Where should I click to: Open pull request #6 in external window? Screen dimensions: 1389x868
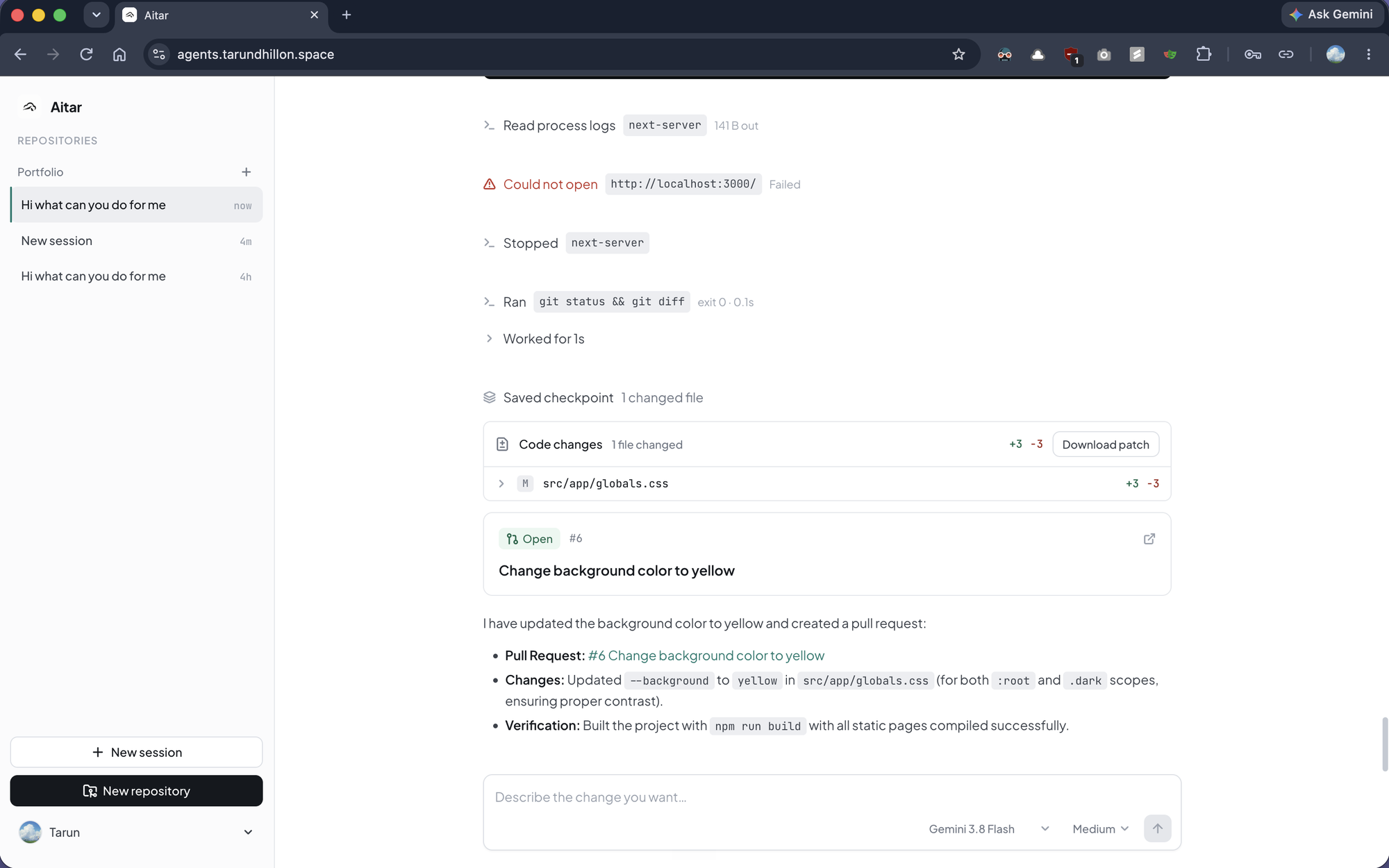(x=1149, y=539)
